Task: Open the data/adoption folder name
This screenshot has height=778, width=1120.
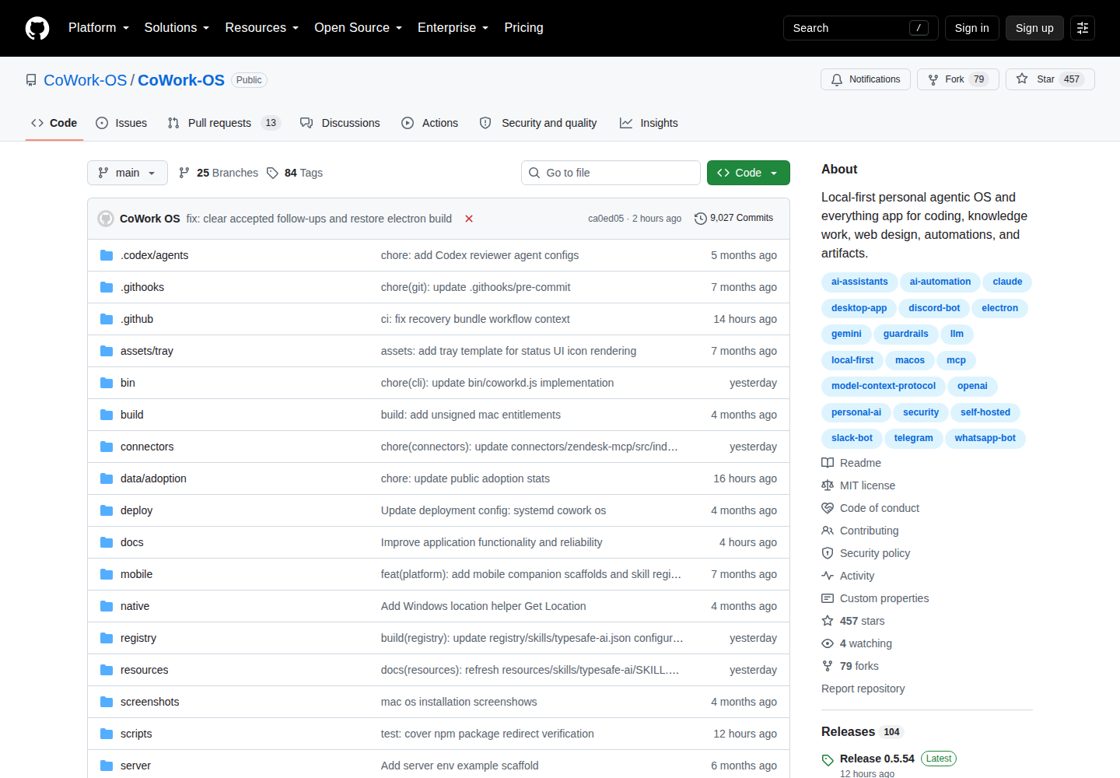Action: pos(153,479)
